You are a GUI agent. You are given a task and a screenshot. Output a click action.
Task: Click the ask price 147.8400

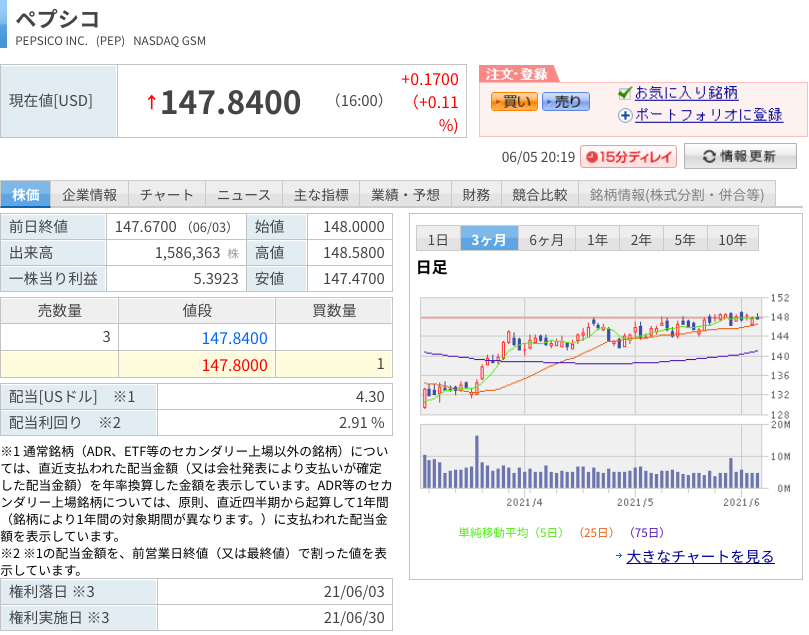pyautogui.click(x=234, y=338)
